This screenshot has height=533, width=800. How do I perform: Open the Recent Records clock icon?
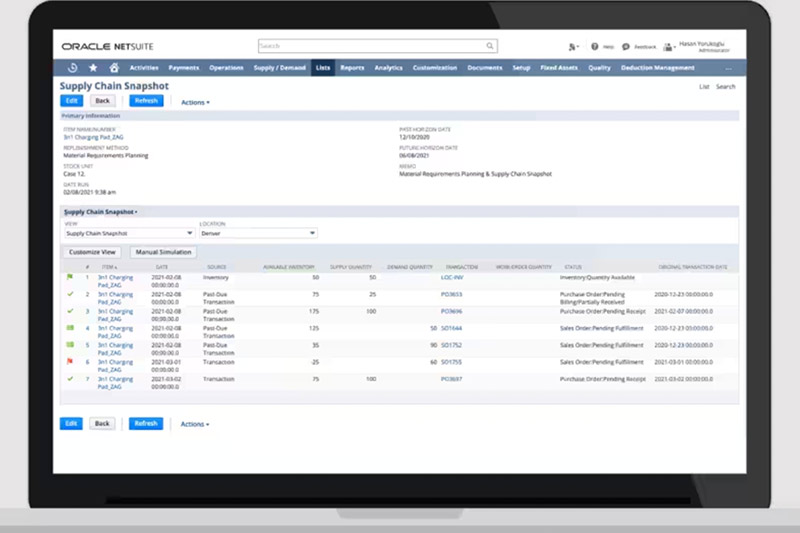click(x=72, y=68)
